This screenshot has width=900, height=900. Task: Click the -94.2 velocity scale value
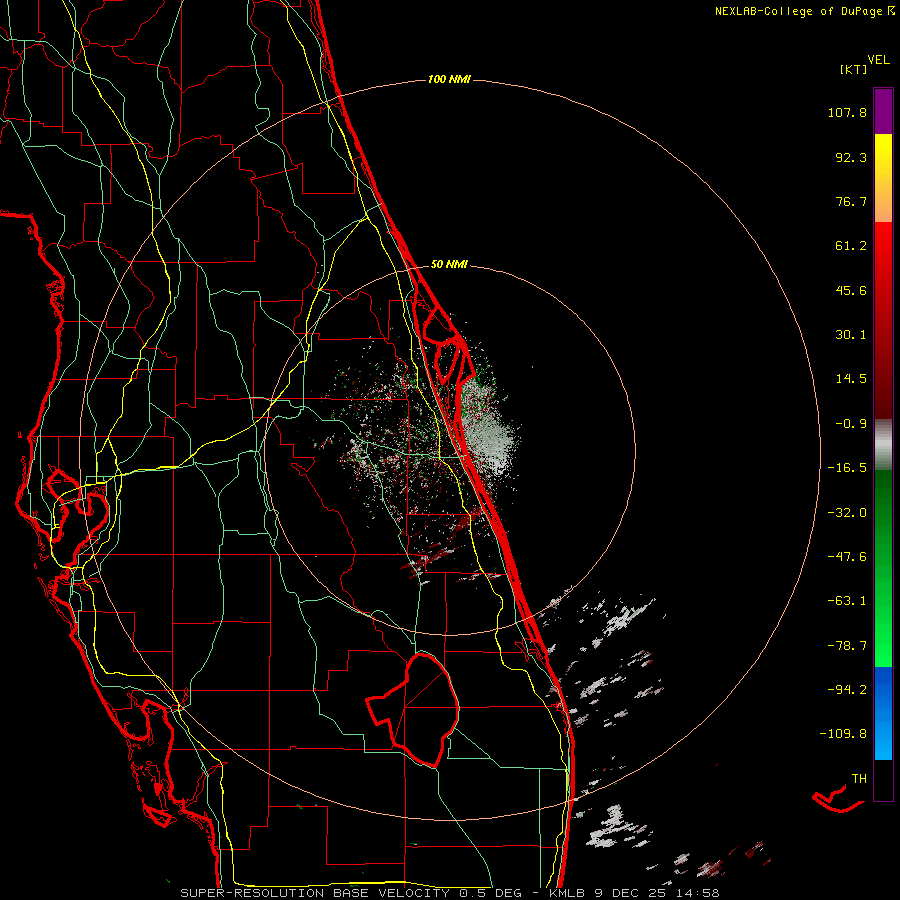[847, 690]
